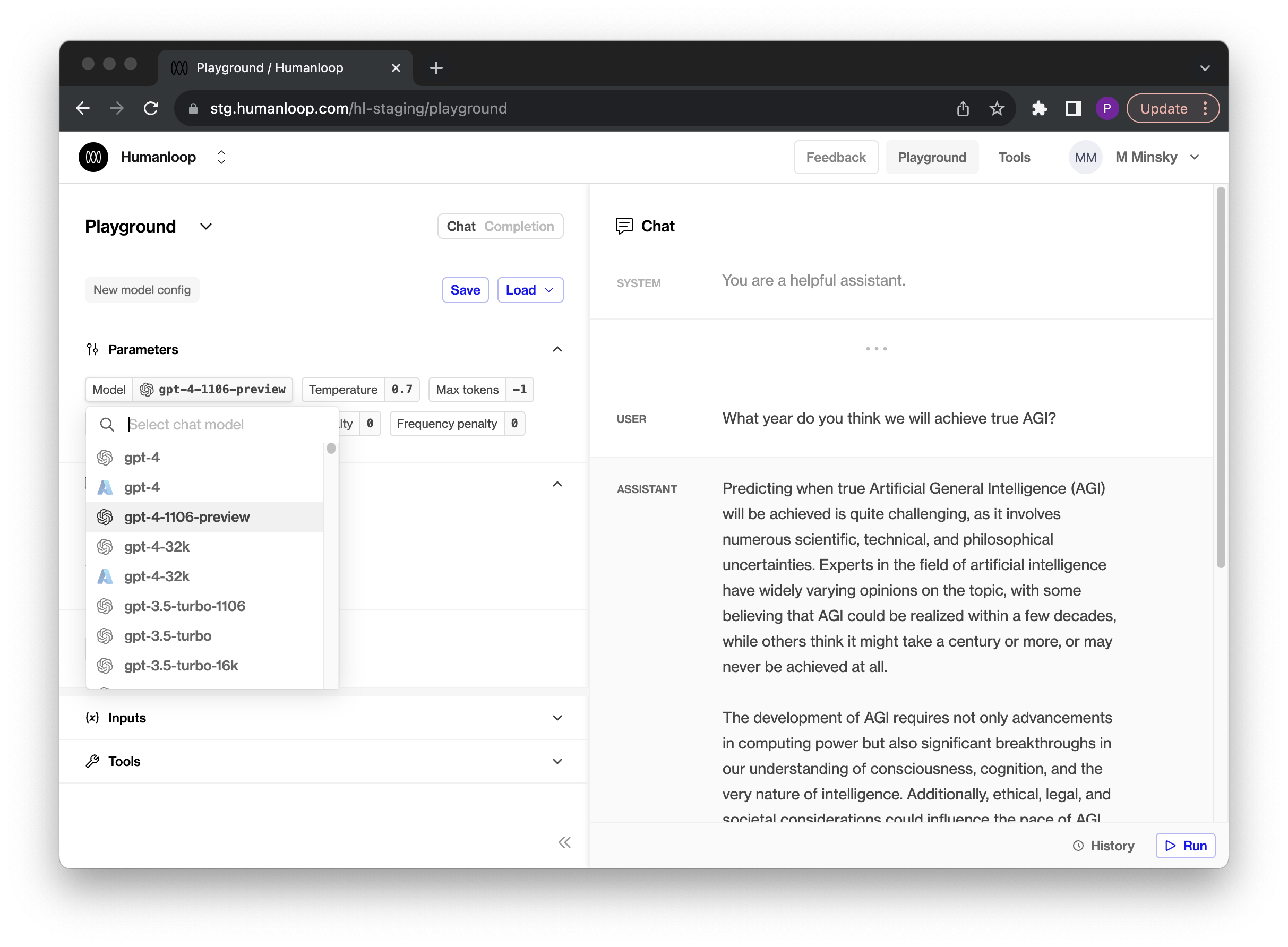The width and height of the screenshot is (1288, 947).
Task: Switch to the Playground nav tab
Action: (x=931, y=157)
